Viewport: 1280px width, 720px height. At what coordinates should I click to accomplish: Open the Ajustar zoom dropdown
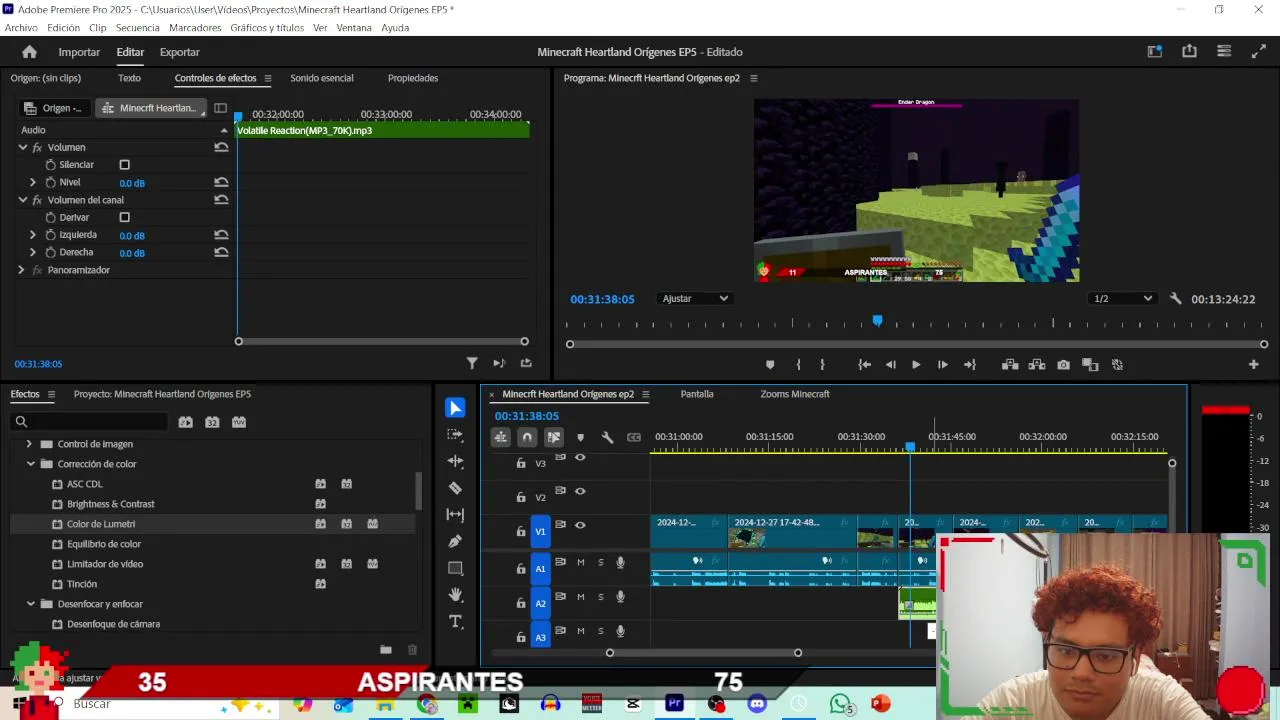[695, 298]
